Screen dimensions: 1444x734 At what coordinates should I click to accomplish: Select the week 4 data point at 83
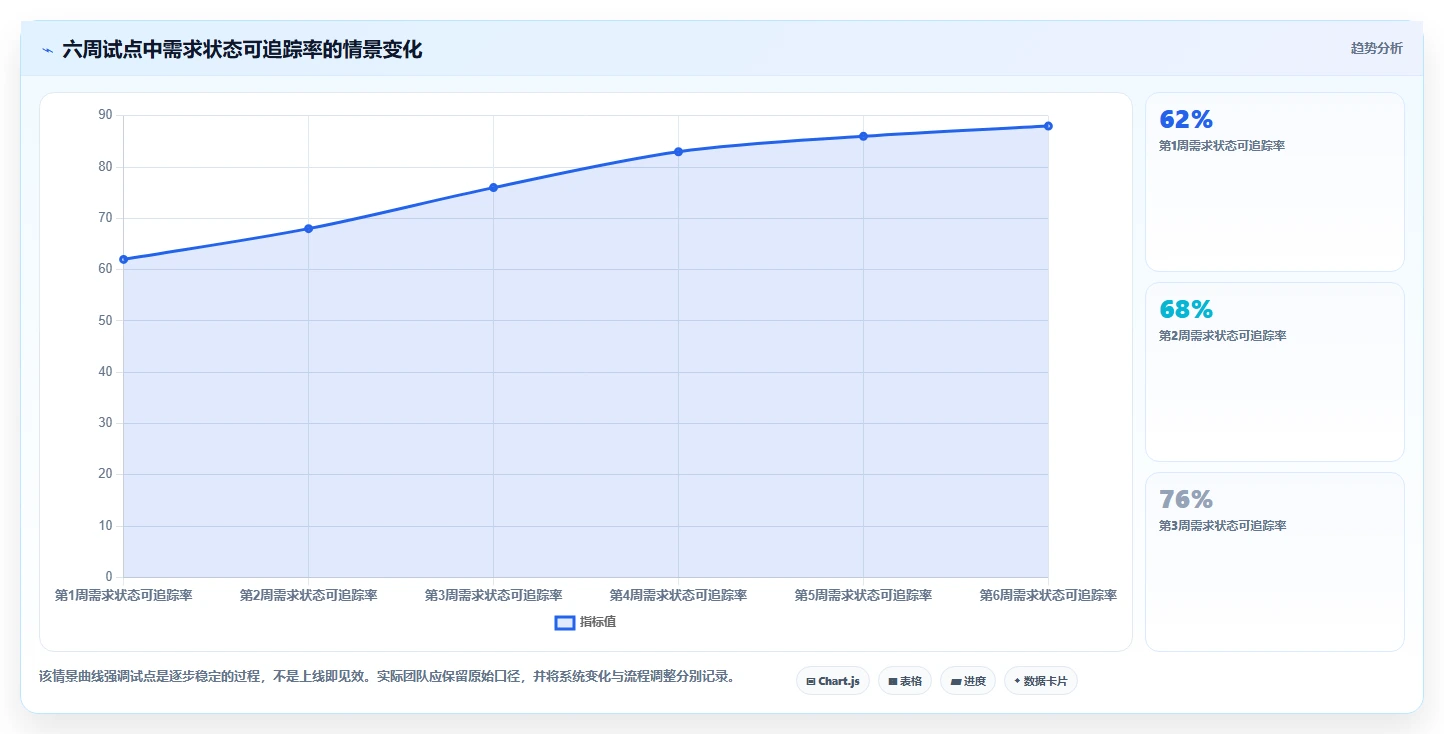pyautogui.click(x=678, y=152)
